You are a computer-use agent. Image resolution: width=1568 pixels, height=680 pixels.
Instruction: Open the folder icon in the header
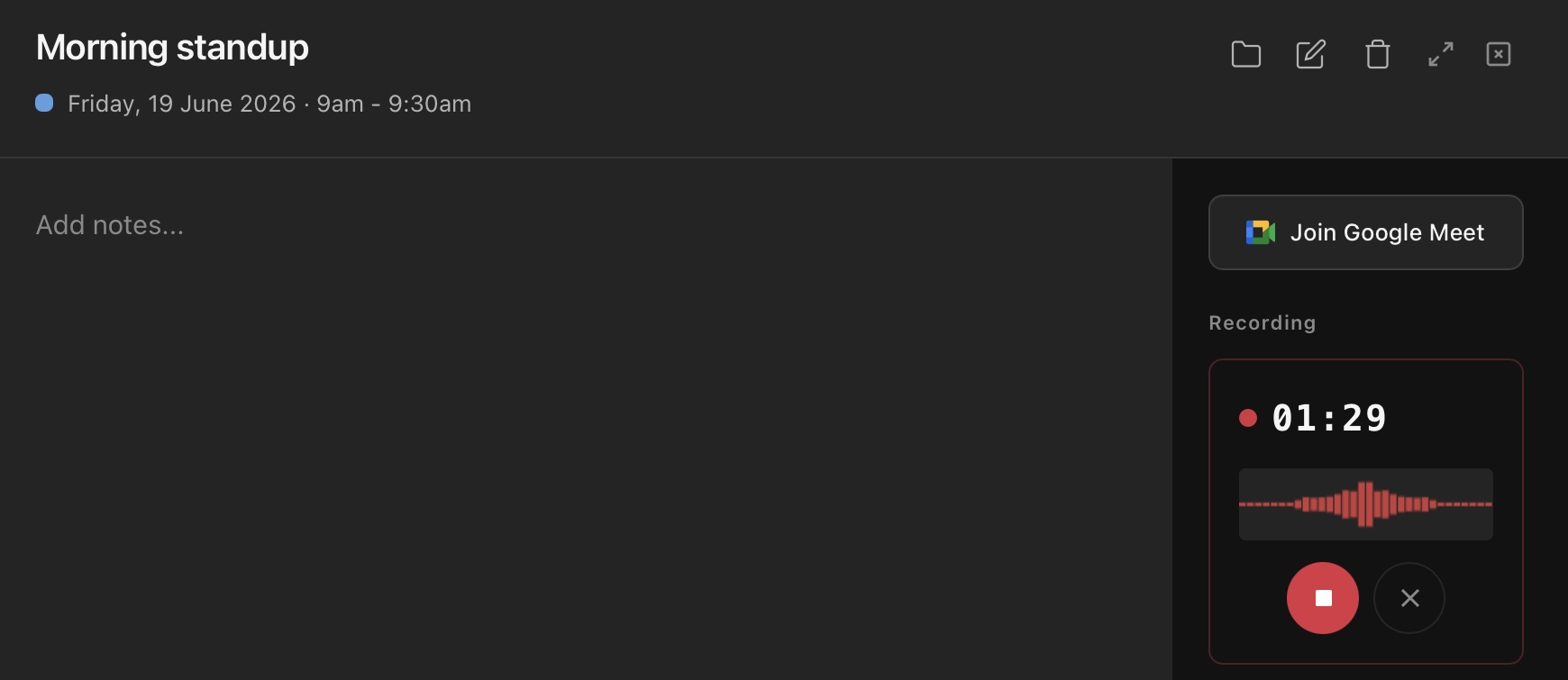[1246, 54]
